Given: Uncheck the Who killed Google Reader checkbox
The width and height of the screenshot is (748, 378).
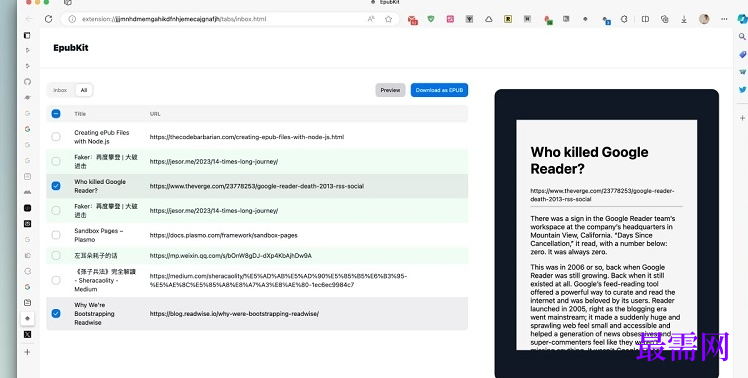Looking at the screenshot, I should [x=56, y=186].
